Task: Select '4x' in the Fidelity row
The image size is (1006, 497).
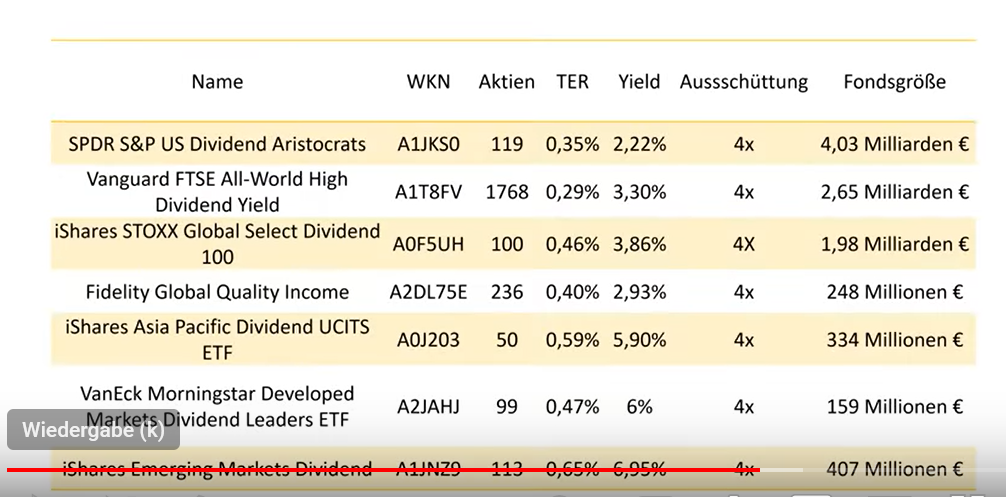Action: pos(744,292)
